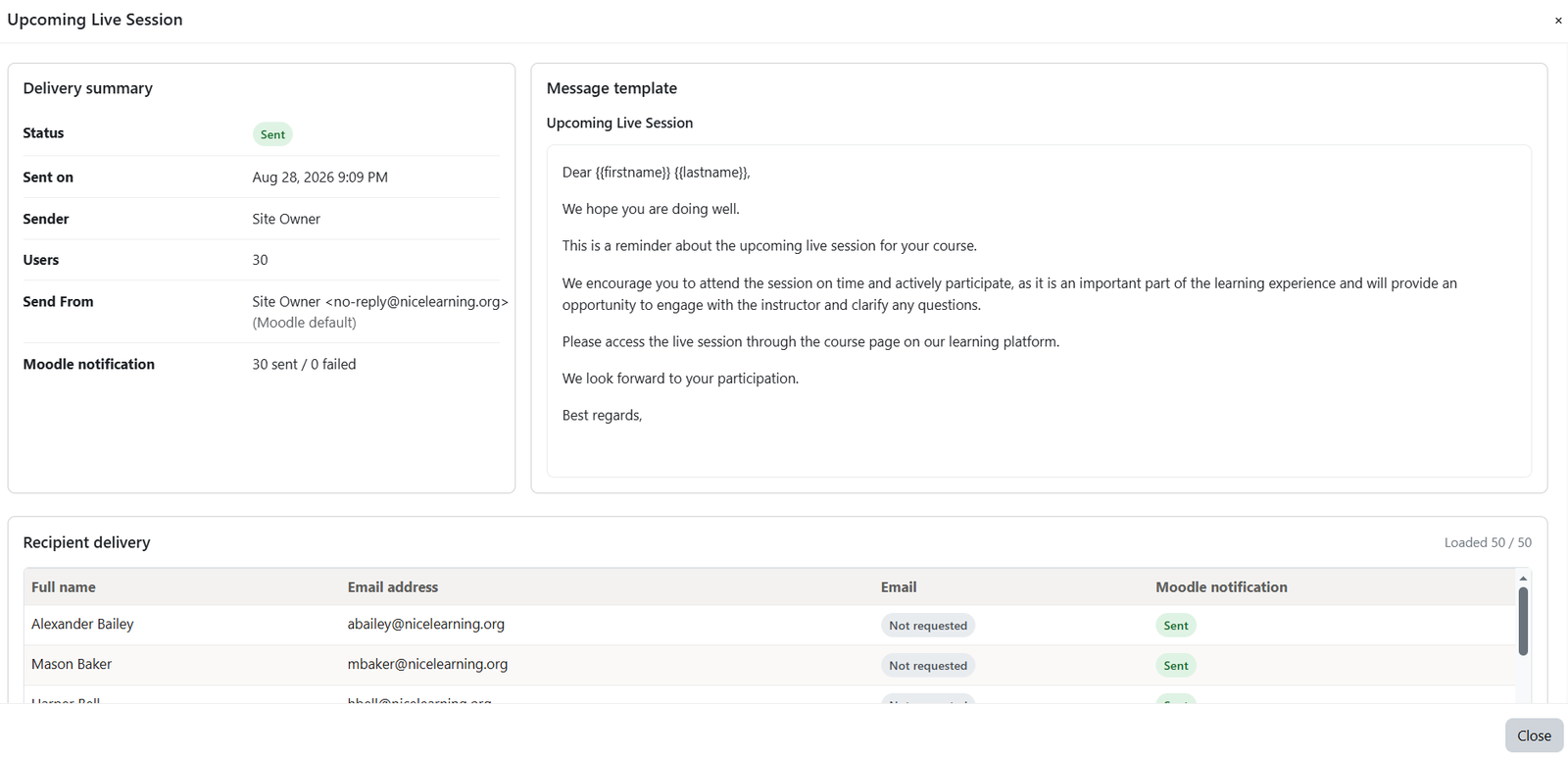1568x760 pixels.
Task: Click the no-reply@nicelearning.org send-from address
Action: [416, 302]
